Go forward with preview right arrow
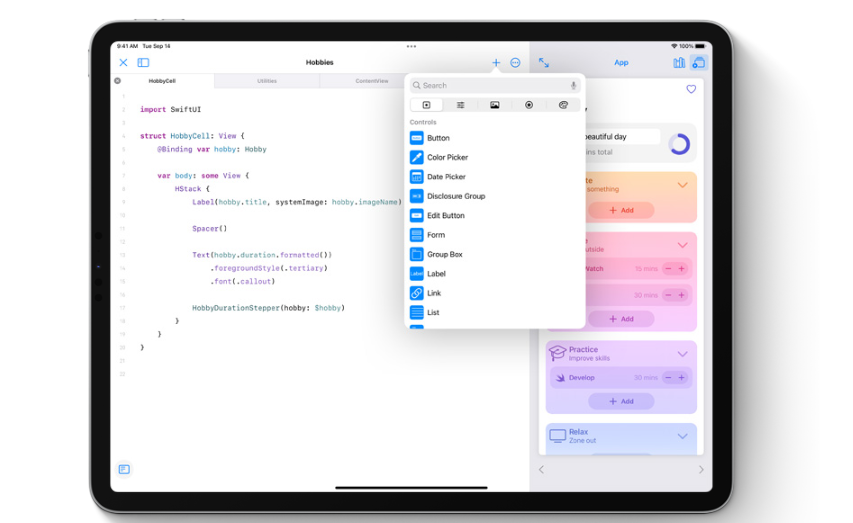853x523 pixels. (x=701, y=470)
